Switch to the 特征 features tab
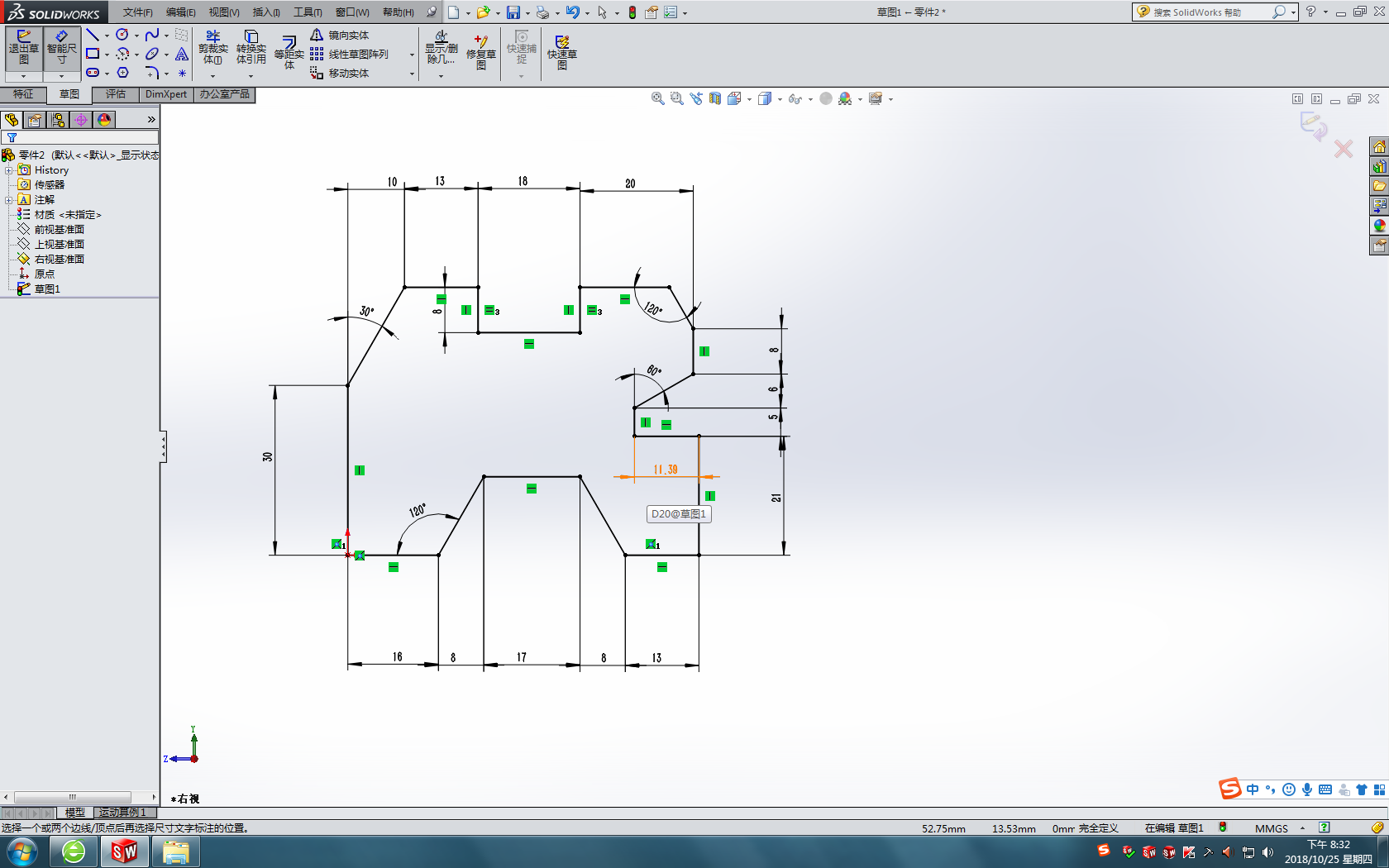Viewport: 1389px width, 868px height. 23,94
